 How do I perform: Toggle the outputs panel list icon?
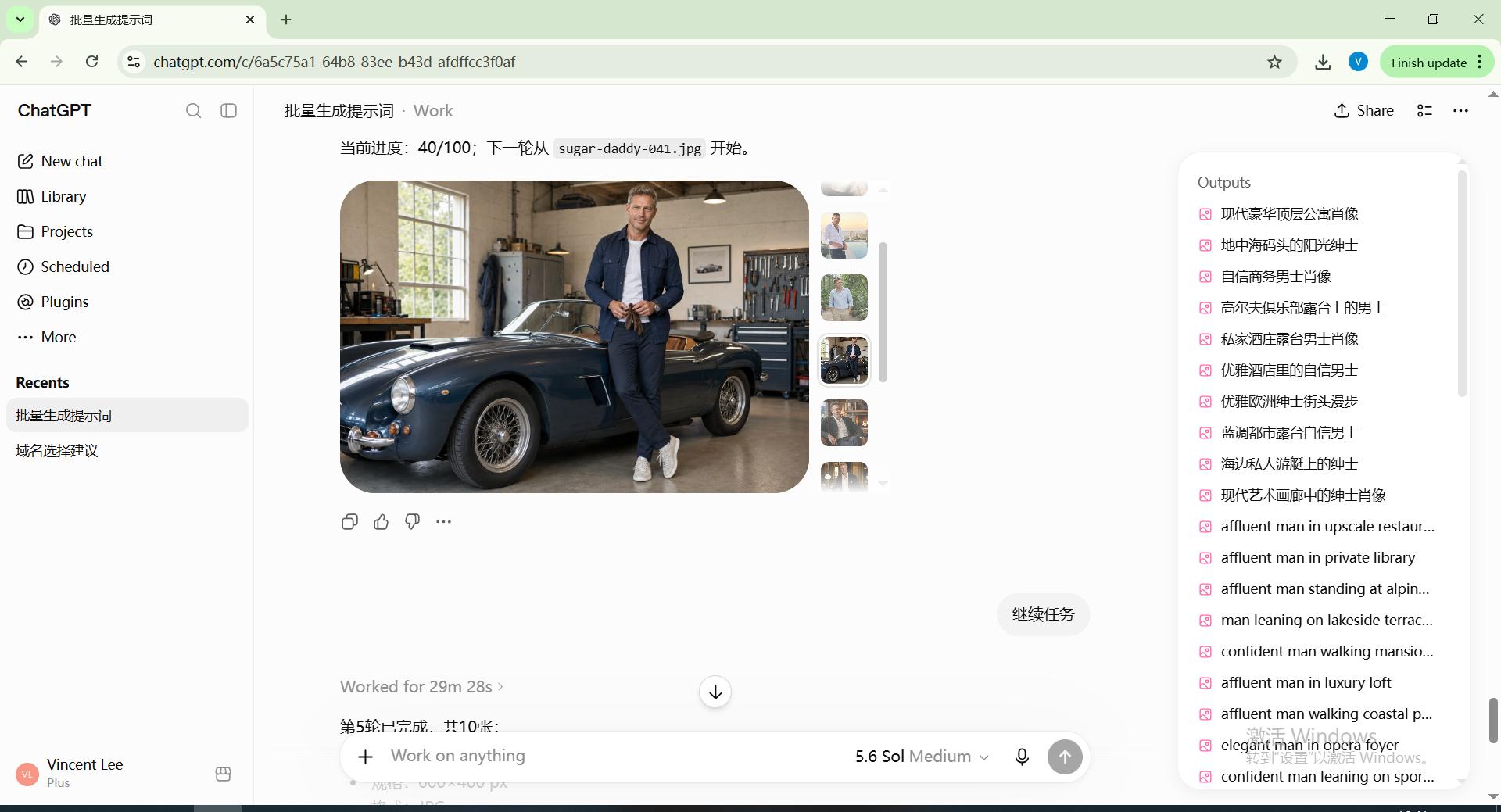(x=1424, y=111)
